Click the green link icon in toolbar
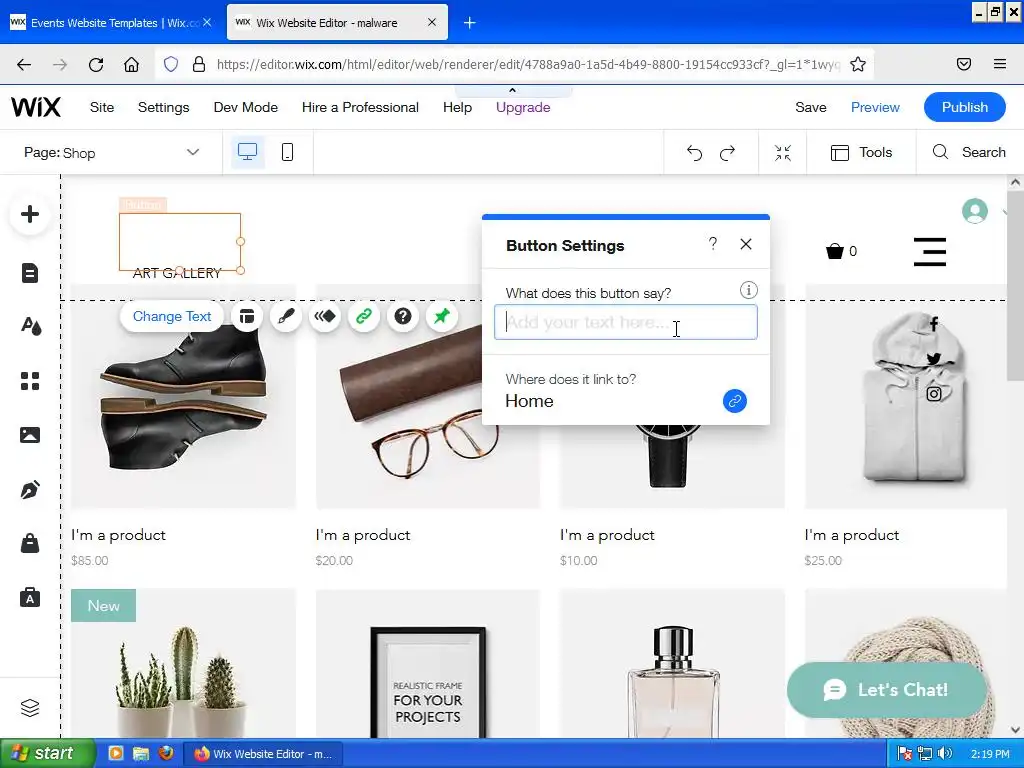Viewport: 1024px width, 768px height. coord(364,317)
